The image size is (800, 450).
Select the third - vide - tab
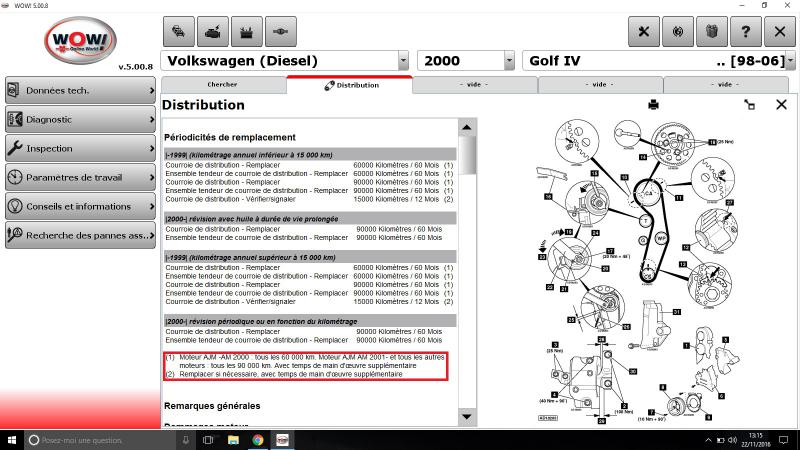(725, 85)
